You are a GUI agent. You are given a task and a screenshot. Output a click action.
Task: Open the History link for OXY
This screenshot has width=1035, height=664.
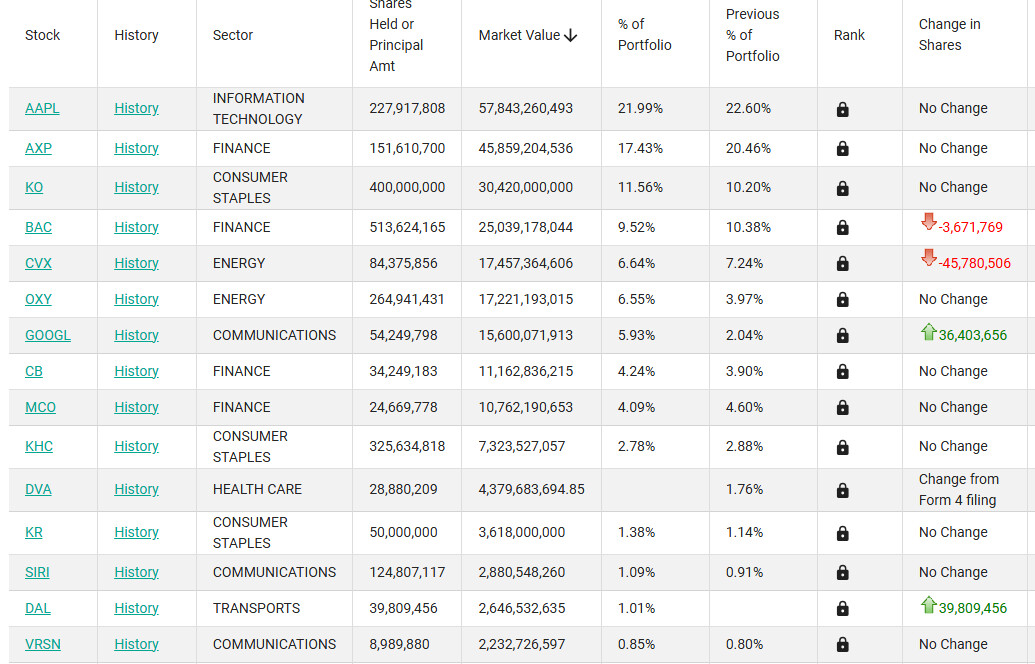pos(136,299)
